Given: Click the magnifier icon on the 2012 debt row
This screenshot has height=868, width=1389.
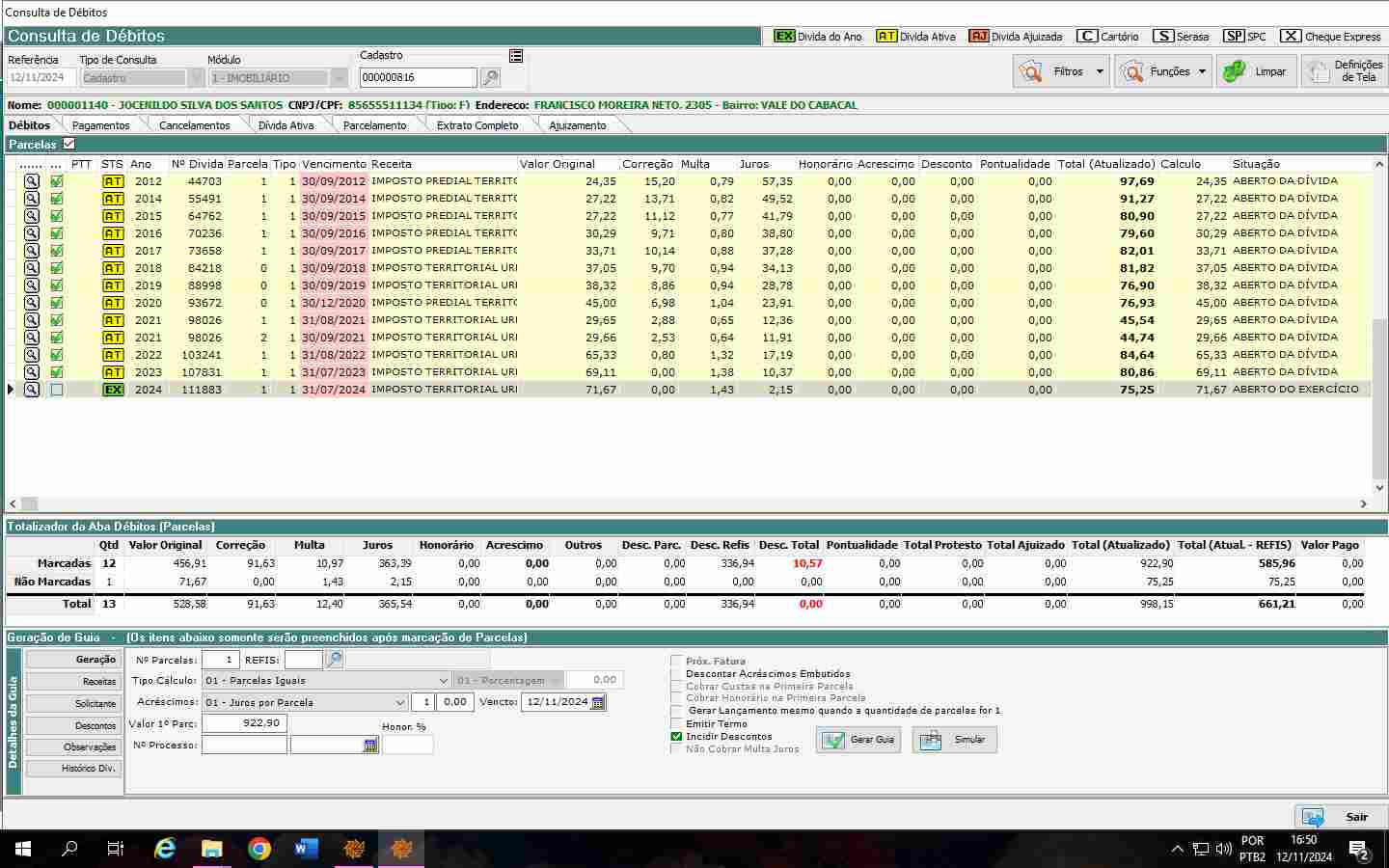Looking at the screenshot, I should pos(32,181).
